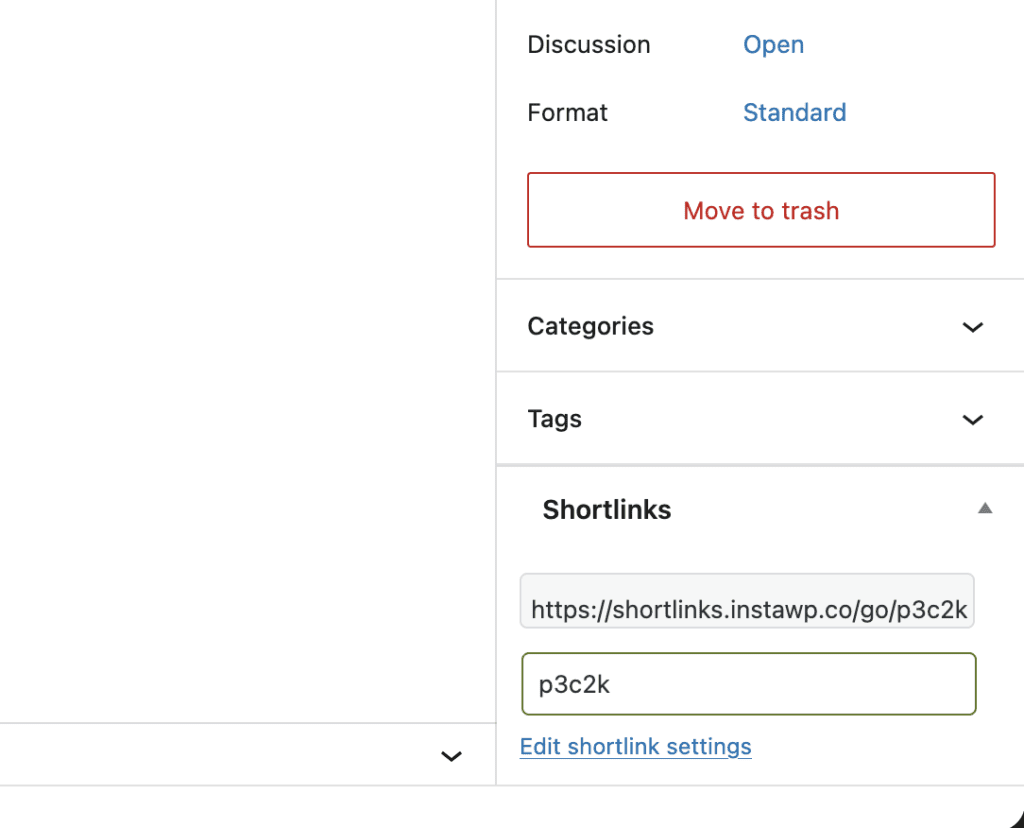Click the Tags chevron icon
This screenshot has width=1024, height=828.
click(972, 419)
